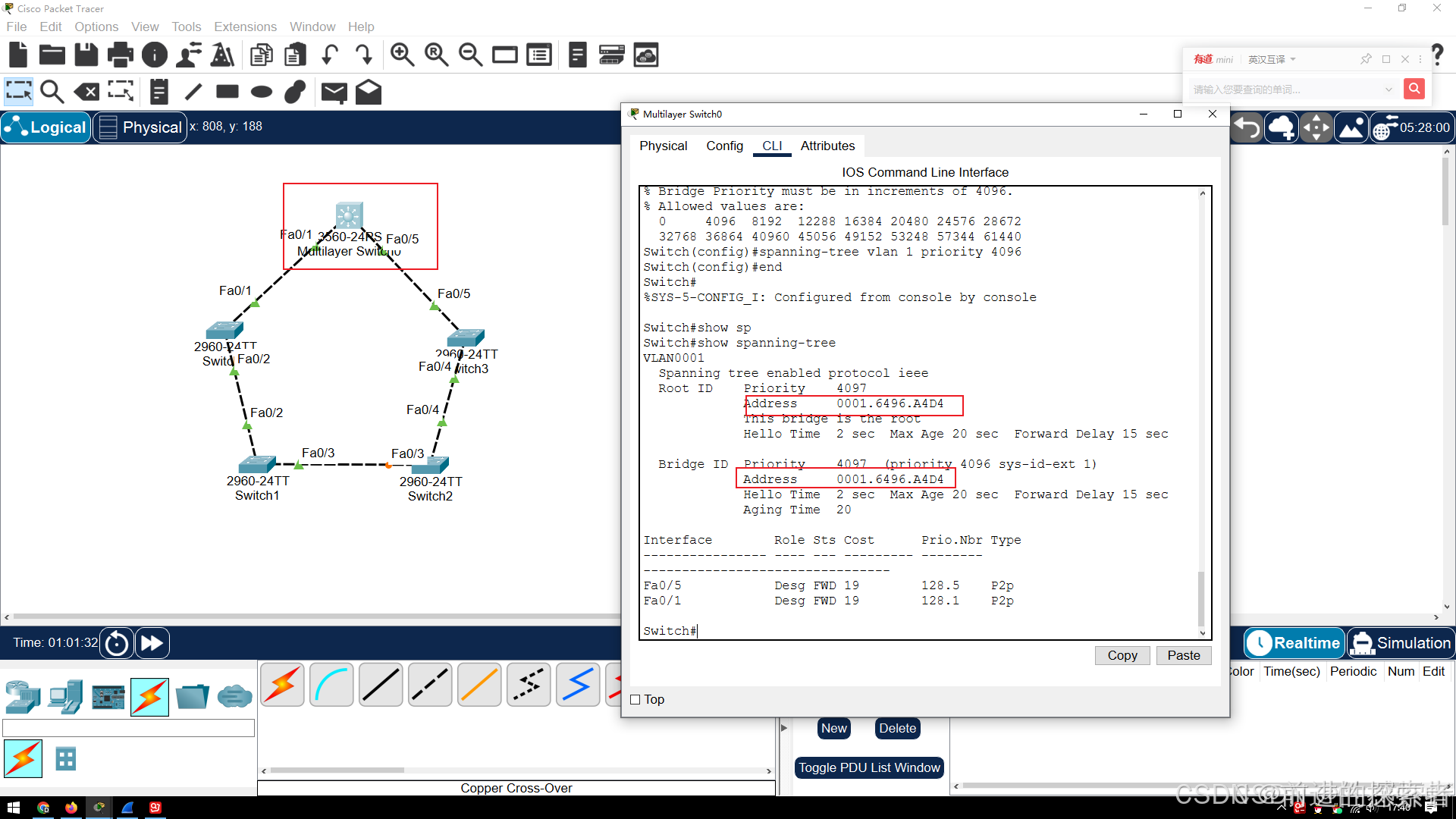The width and height of the screenshot is (1456, 819).
Task: Click the Reset Time power-cycle icon
Action: 117,643
